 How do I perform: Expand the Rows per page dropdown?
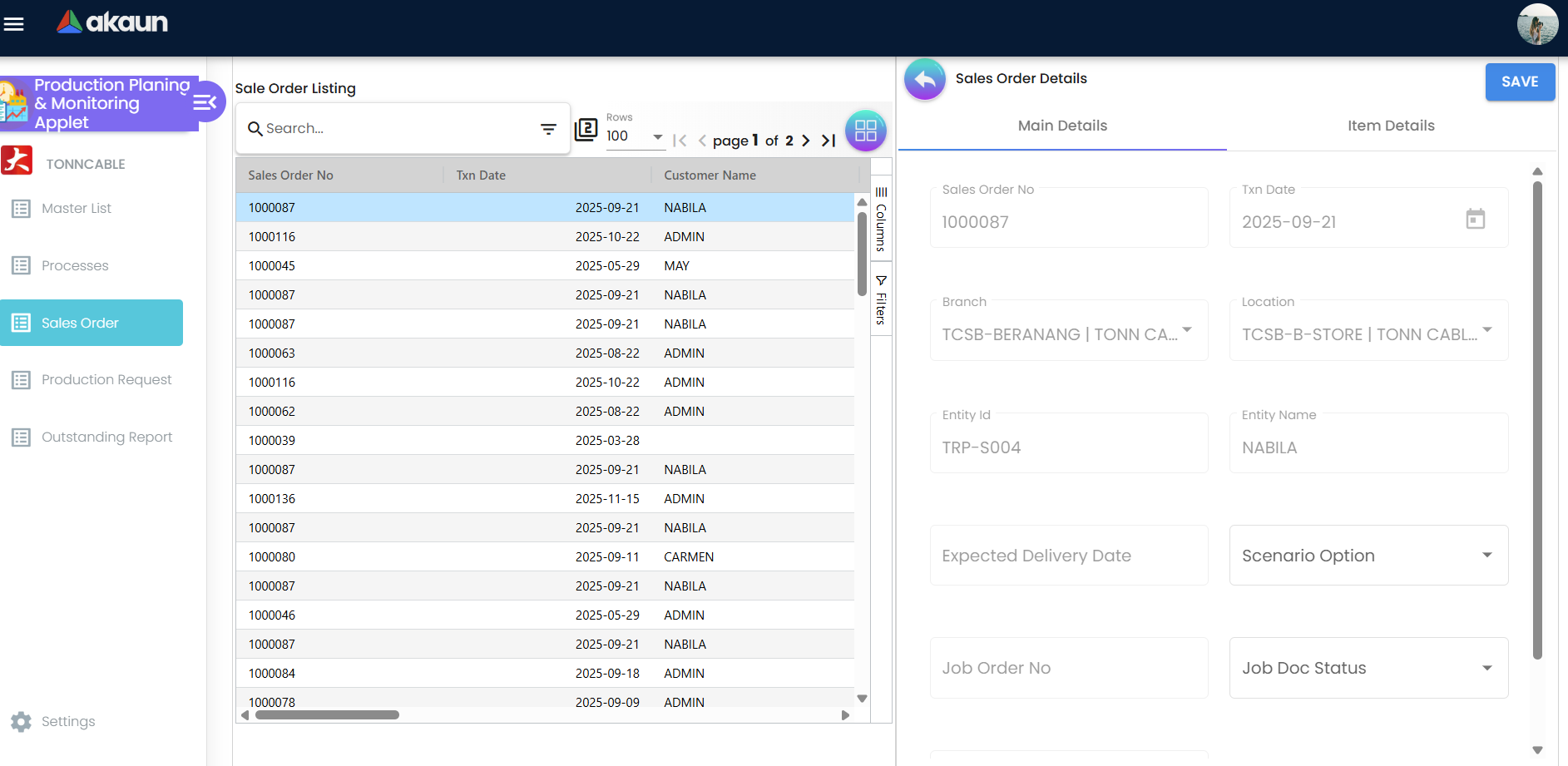657,136
